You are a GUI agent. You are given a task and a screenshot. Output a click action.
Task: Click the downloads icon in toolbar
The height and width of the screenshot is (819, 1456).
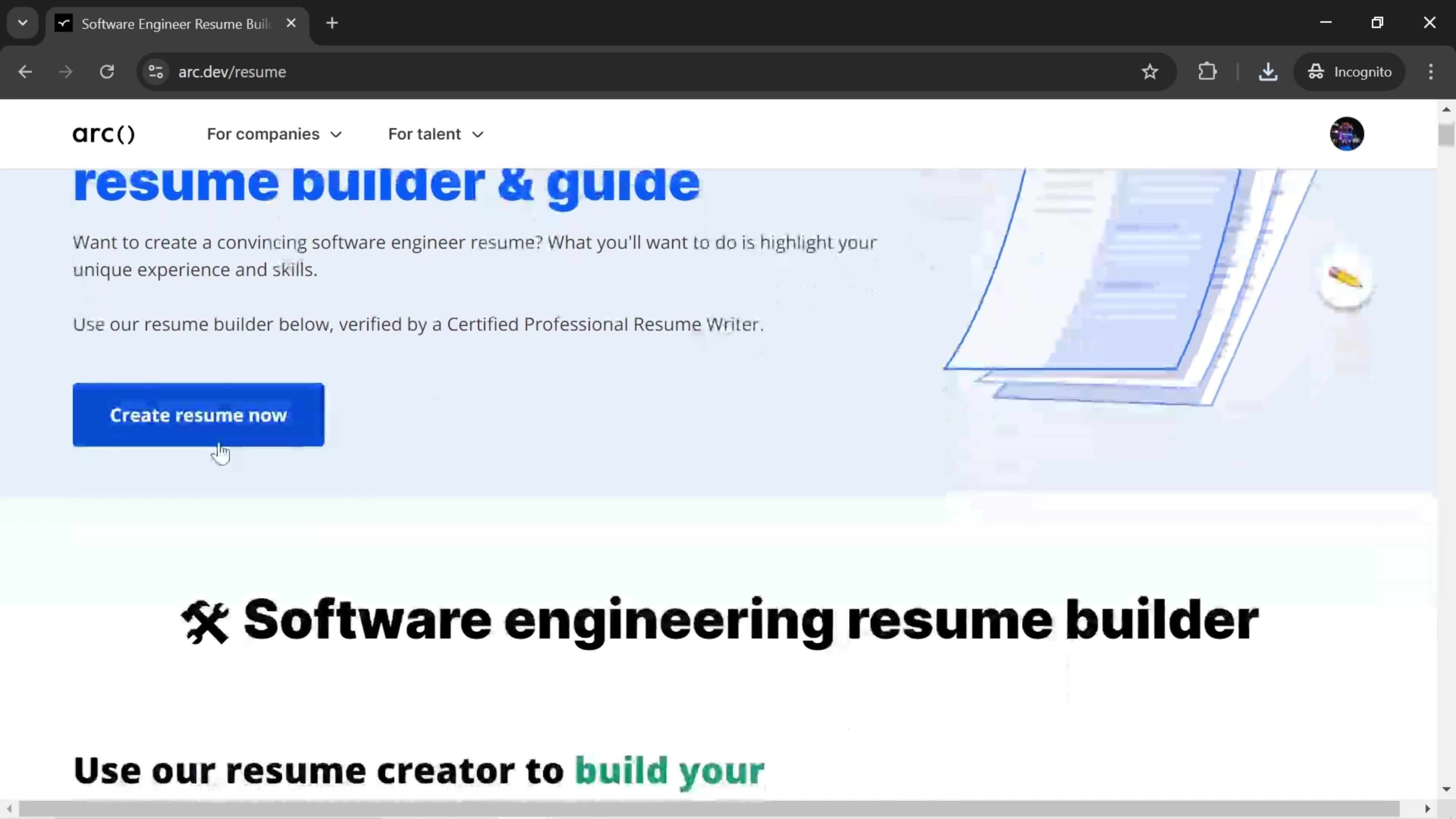(1268, 71)
